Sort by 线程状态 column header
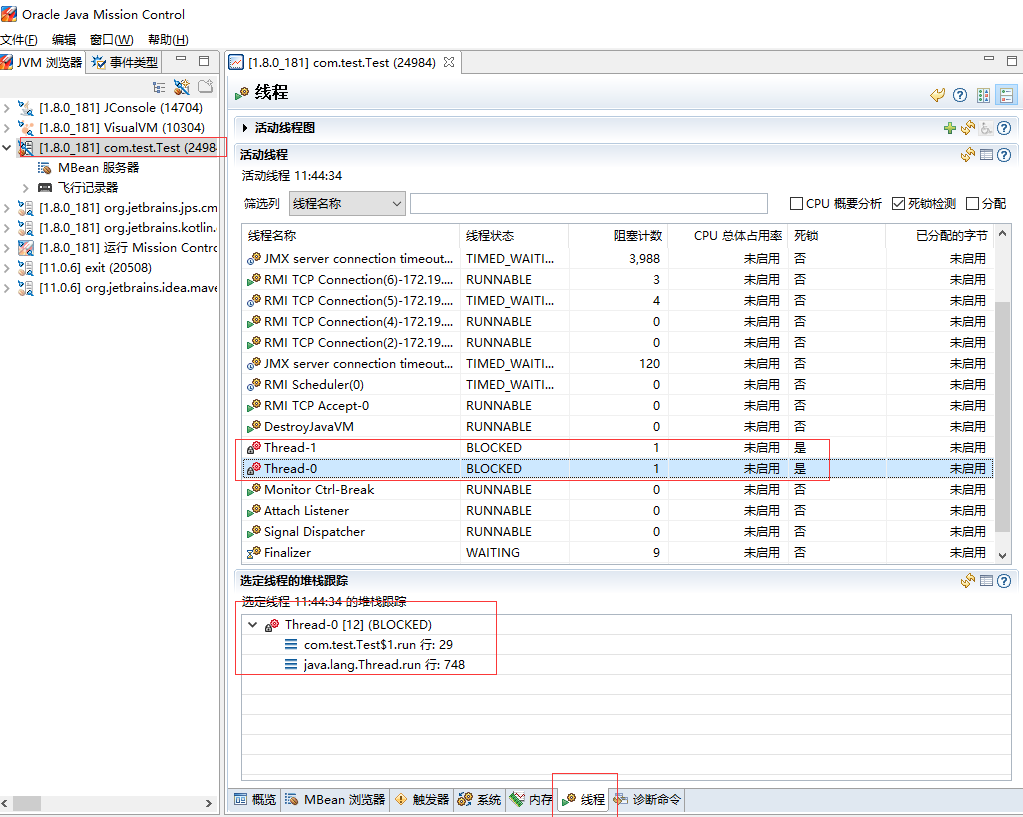This screenshot has width=1023, height=817. pos(514,236)
